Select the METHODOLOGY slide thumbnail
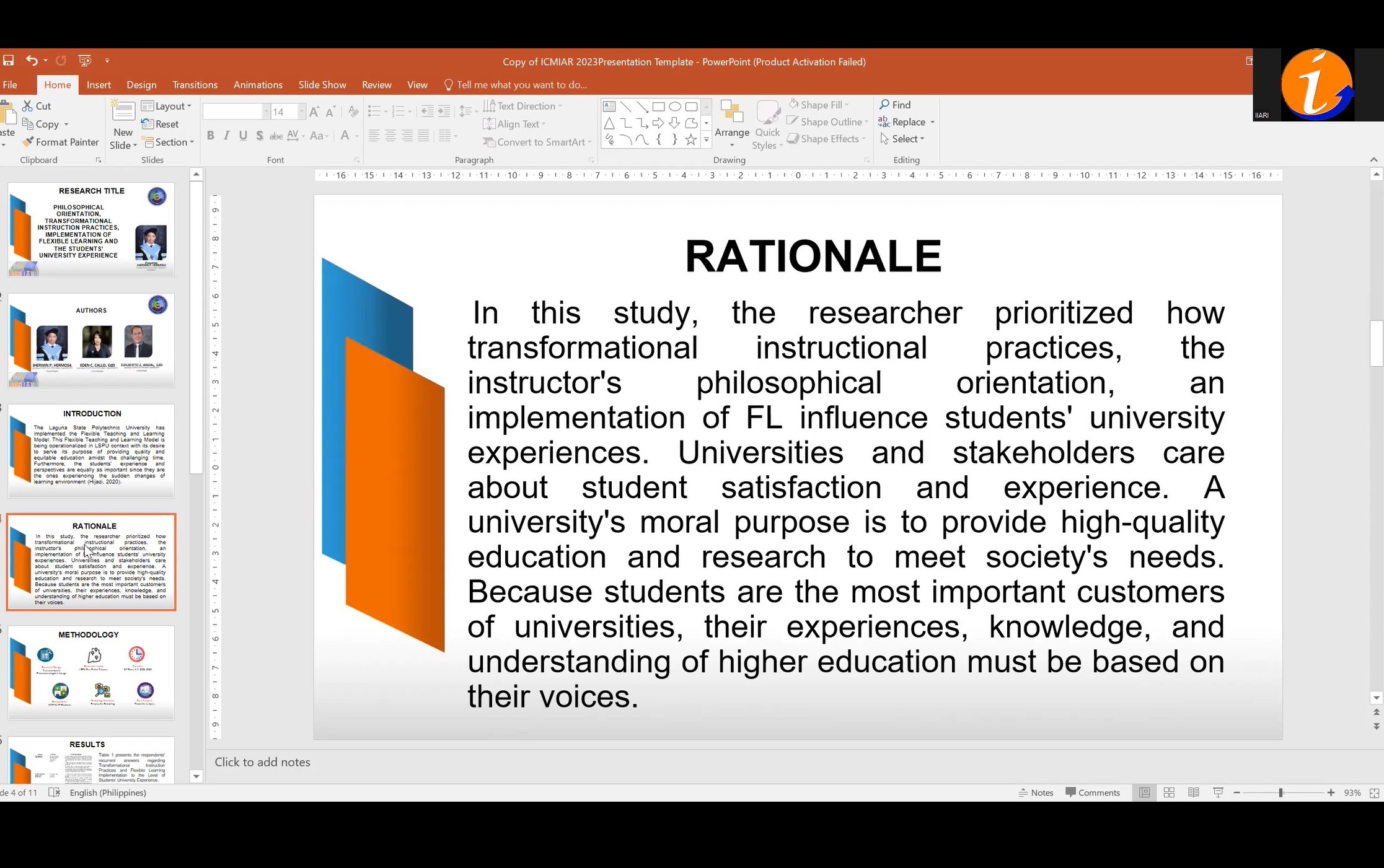1384x868 pixels. (x=91, y=672)
